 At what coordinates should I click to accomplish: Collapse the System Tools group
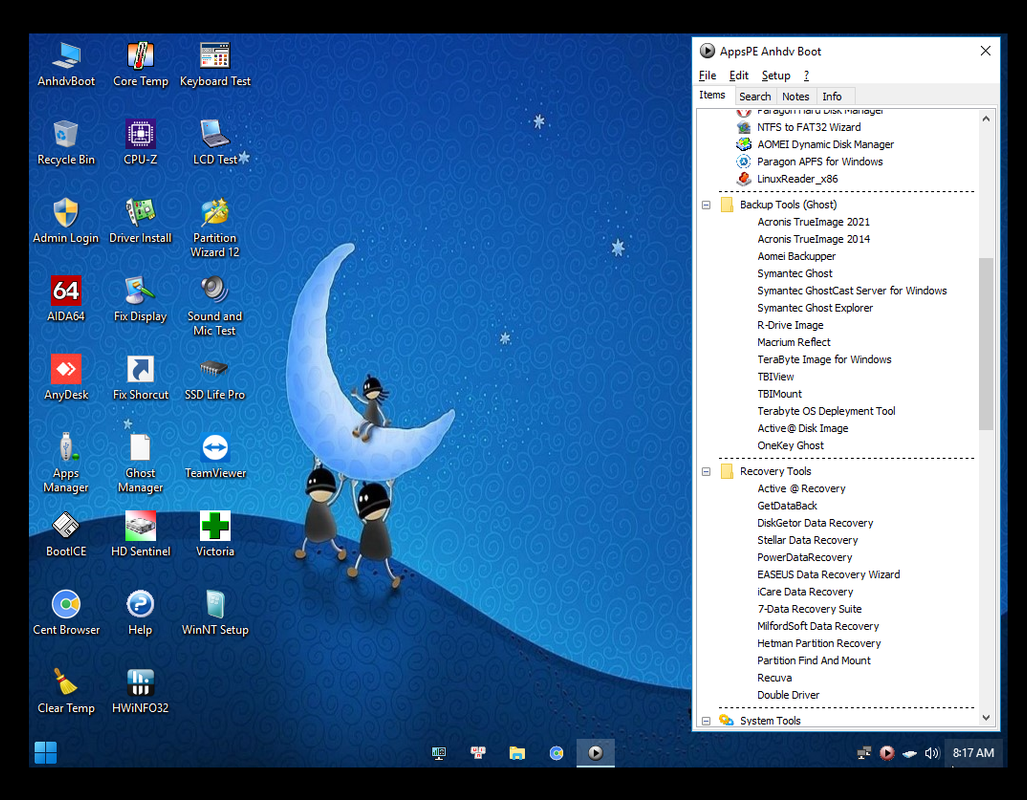pos(706,721)
